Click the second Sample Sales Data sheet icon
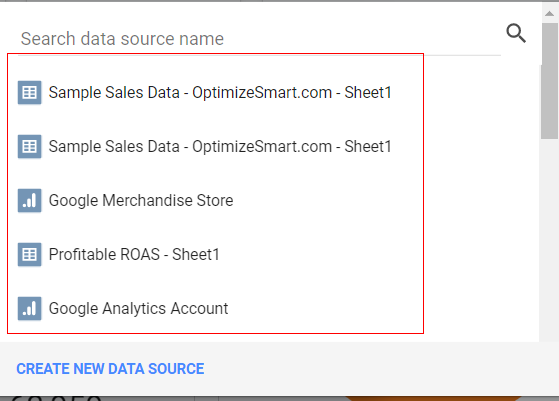This screenshot has width=559, height=401. (30, 146)
